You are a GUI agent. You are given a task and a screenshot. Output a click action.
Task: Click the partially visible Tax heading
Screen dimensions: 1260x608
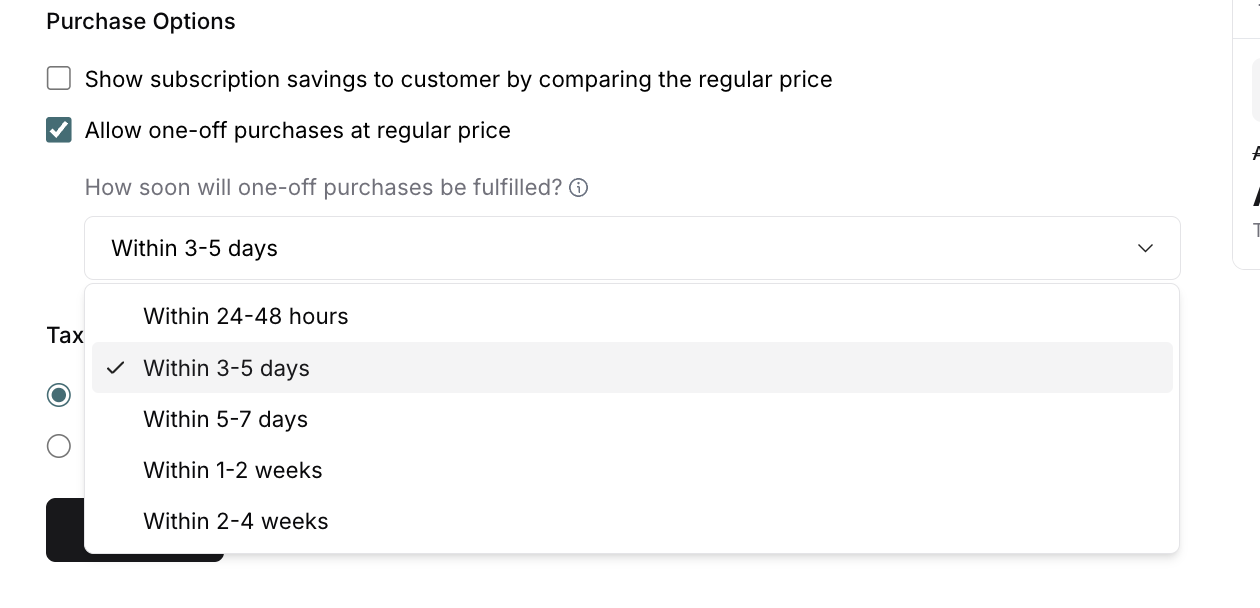(x=65, y=335)
